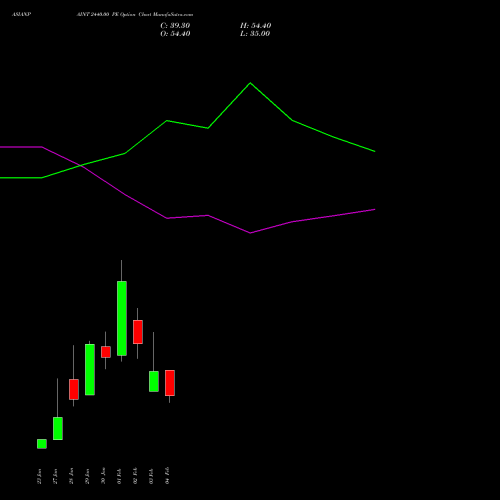Click the high value H: 54.40
The image size is (500, 500).
click(x=255, y=26)
